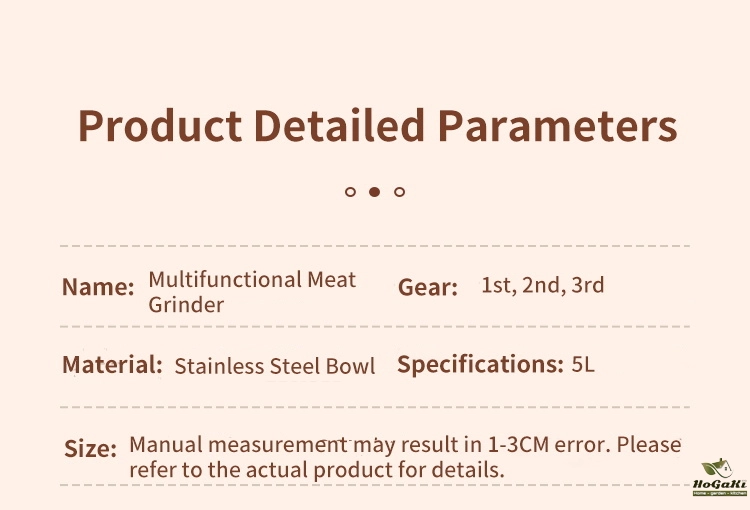Select the Multifunctional Meat Grinder text
The height and width of the screenshot is (510, 750).
[x=252, y=292]
